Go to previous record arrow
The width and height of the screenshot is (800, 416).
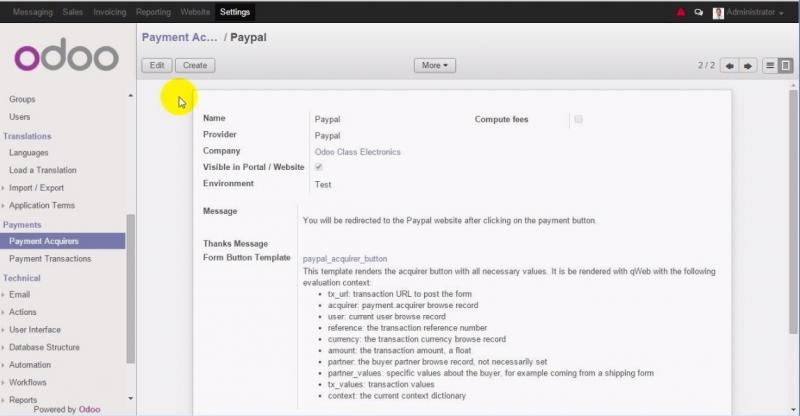coord(730,66)
